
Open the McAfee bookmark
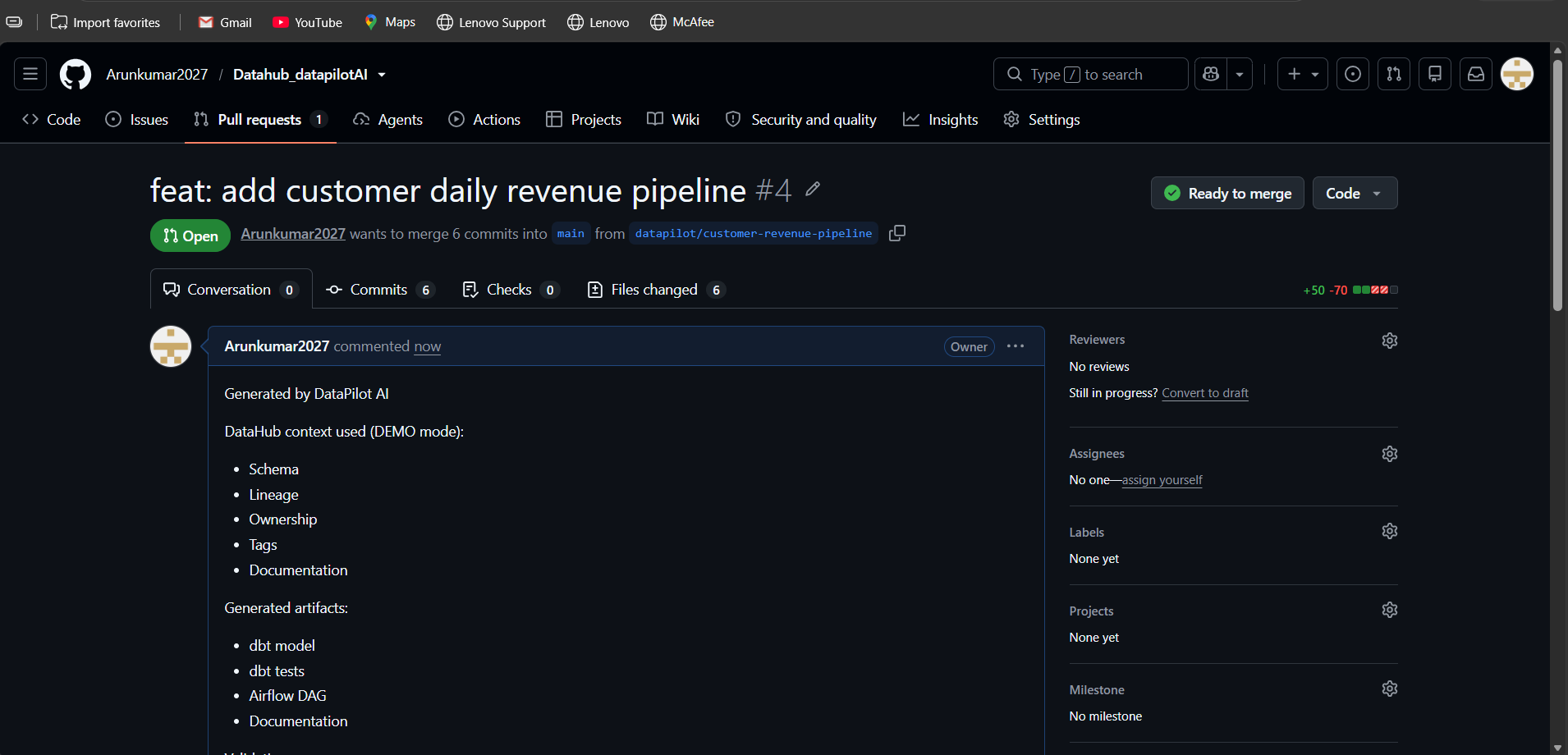(x=682, y=22)
